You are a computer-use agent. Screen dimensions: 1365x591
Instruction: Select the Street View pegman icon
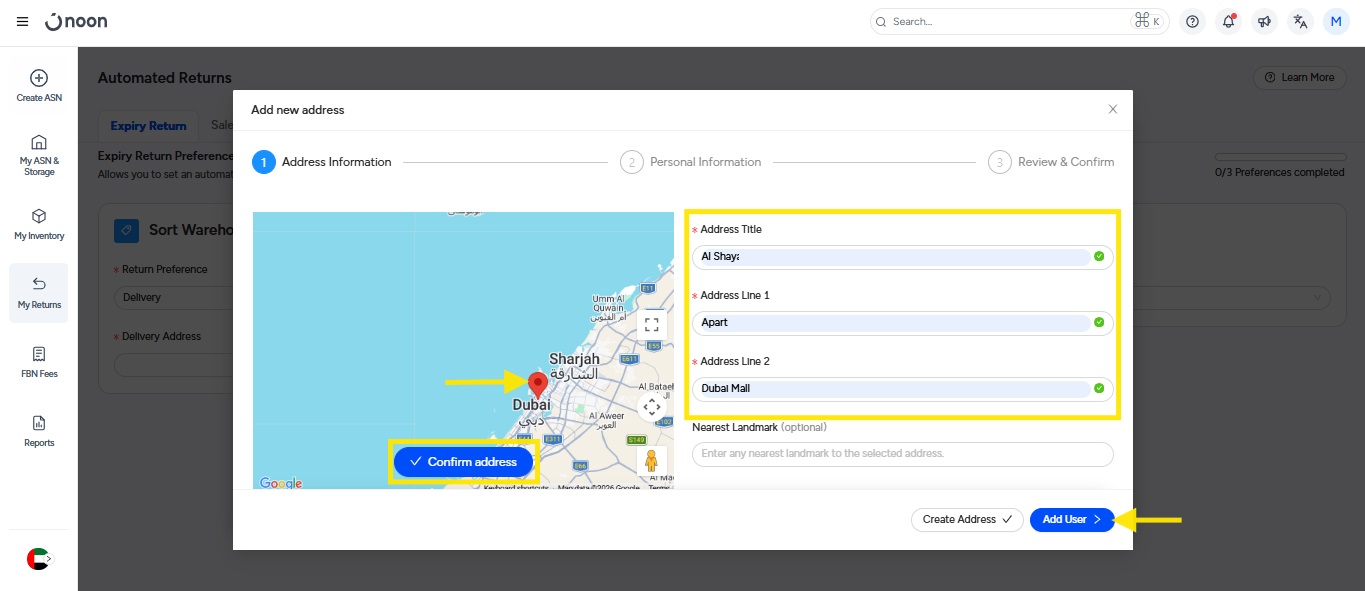pyautogui.click(x=652, y=461)
